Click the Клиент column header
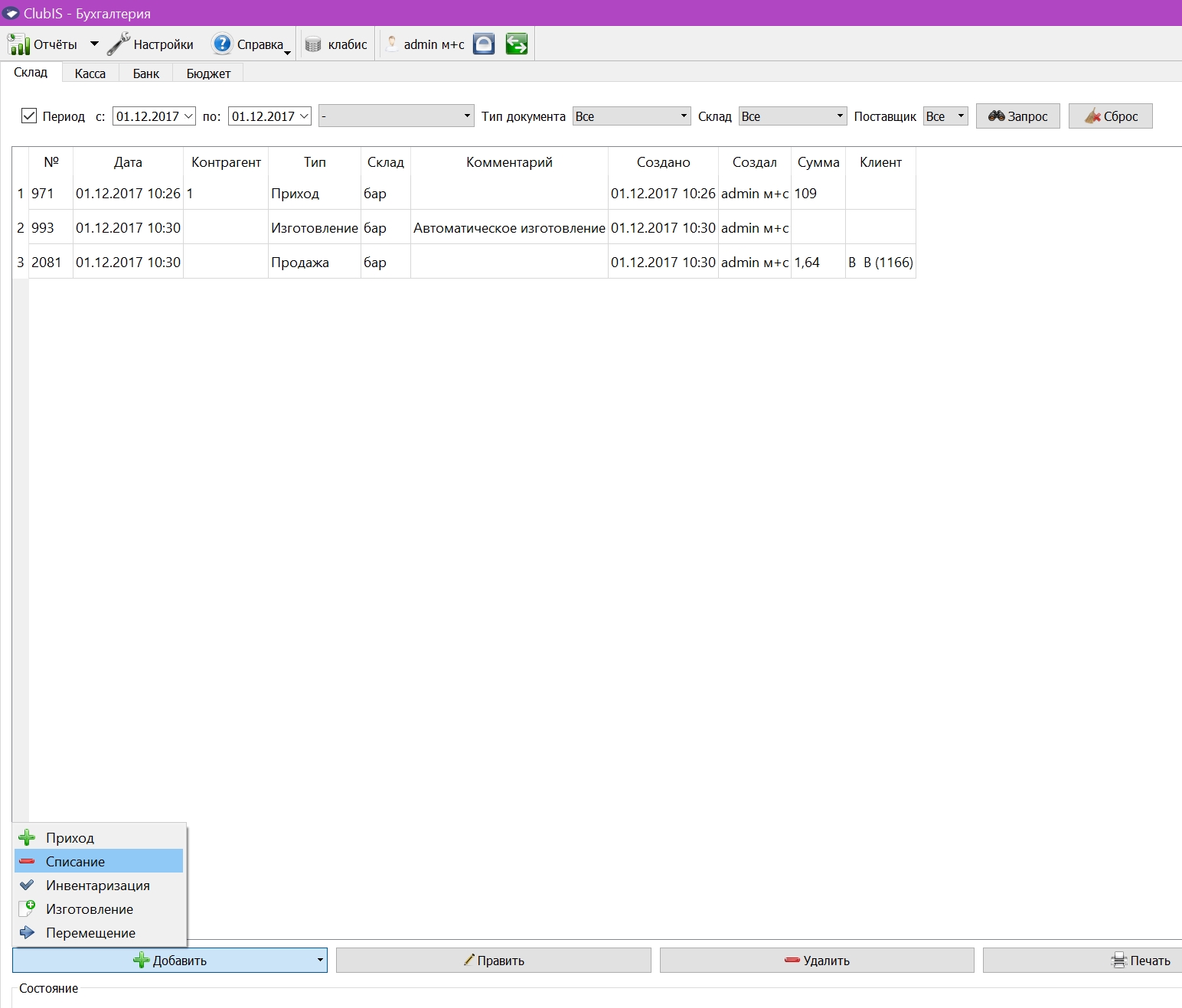Viewport: 1182px width, 1008px height. [880, 162]
